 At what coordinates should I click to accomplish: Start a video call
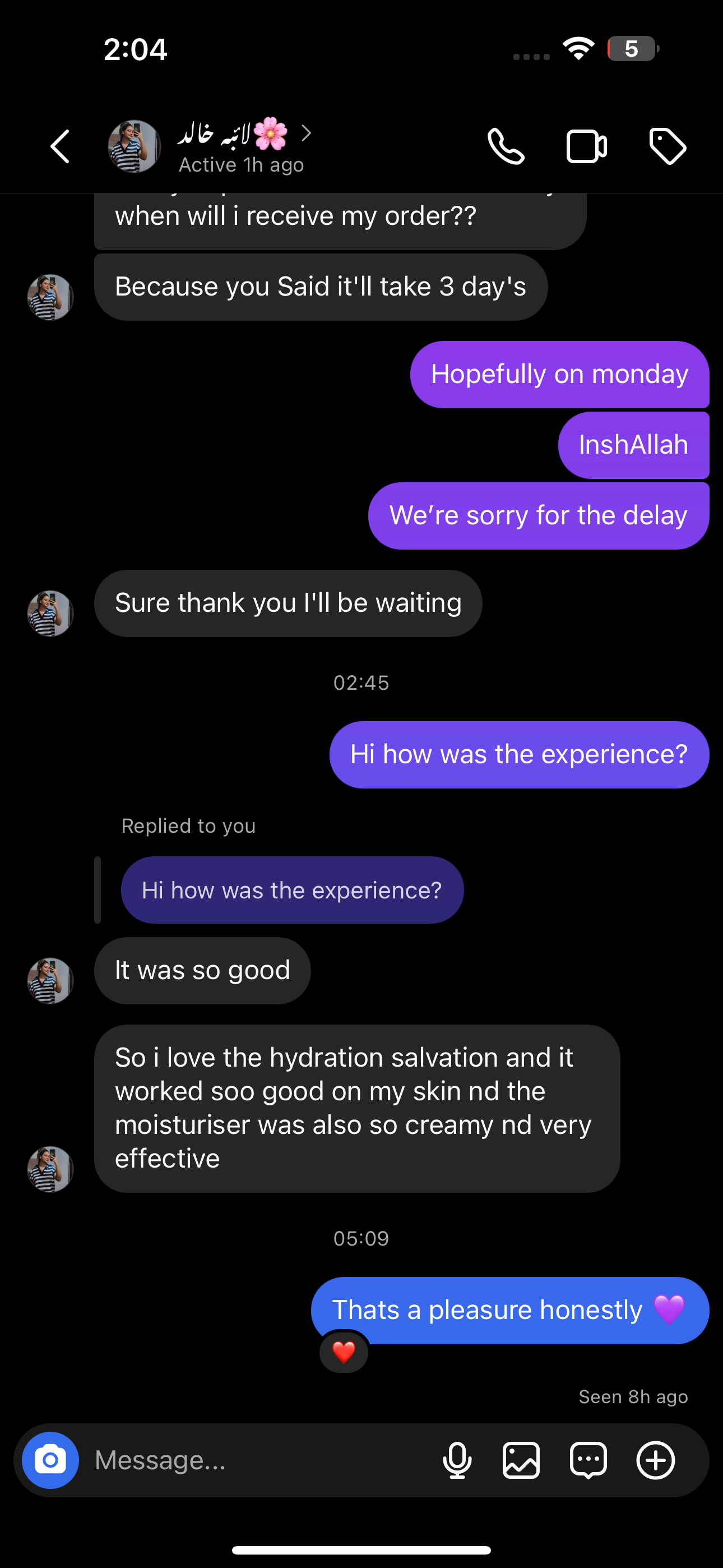(x=586, y=147)
